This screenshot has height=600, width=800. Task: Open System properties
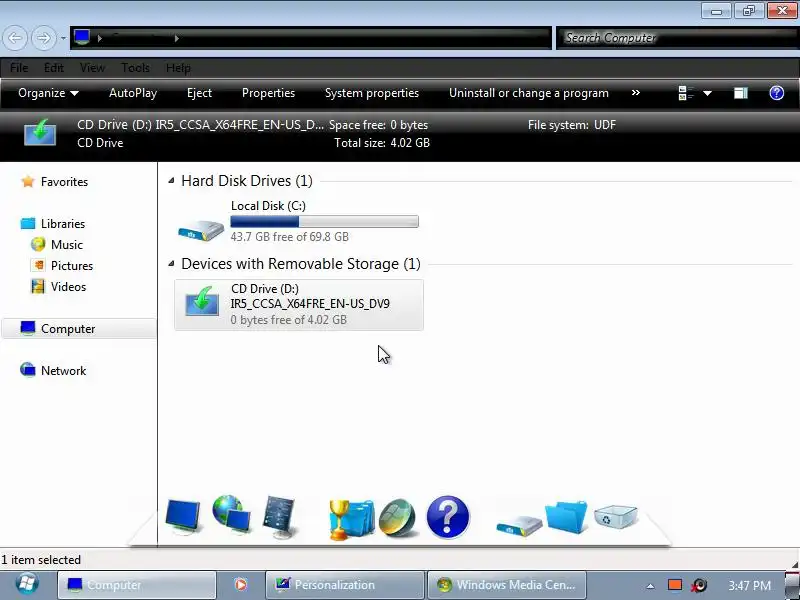click(371, 93)
